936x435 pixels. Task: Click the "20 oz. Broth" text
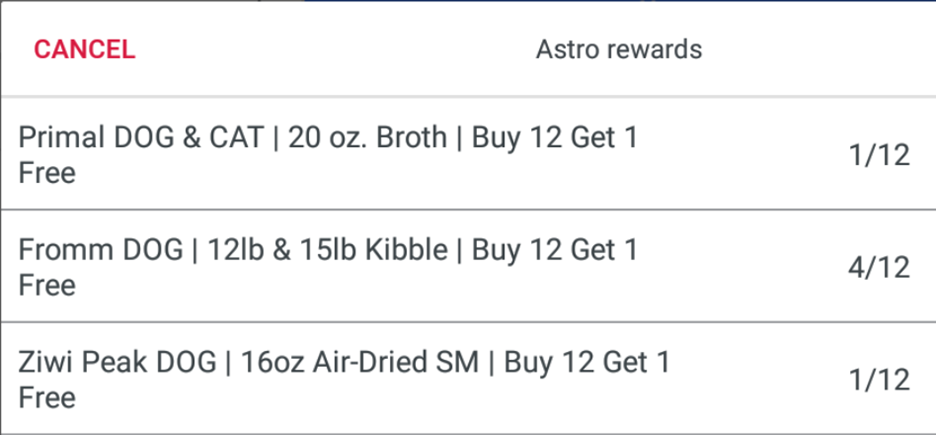[367, 137]
